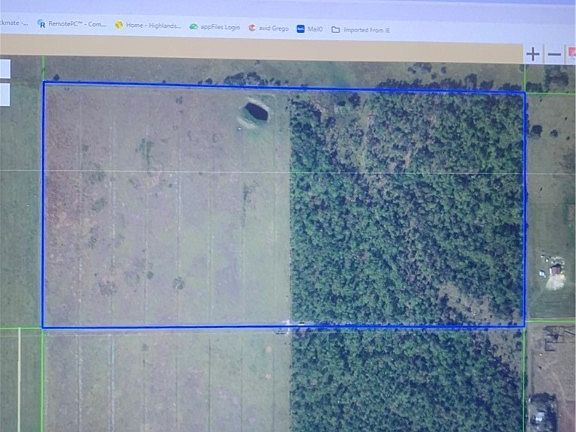Zoom in with the plus button
This screenshot has width=576, height=432.
click(x=533, y=54)
